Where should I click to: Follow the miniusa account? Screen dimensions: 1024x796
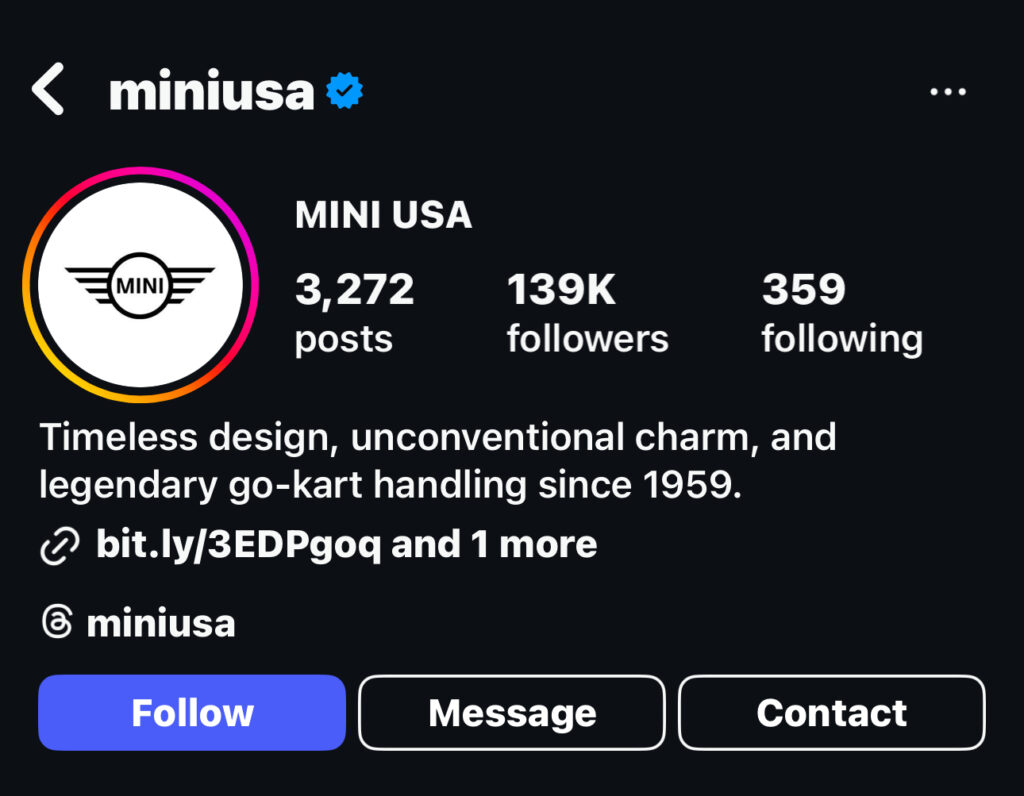[x=192, y=712]
